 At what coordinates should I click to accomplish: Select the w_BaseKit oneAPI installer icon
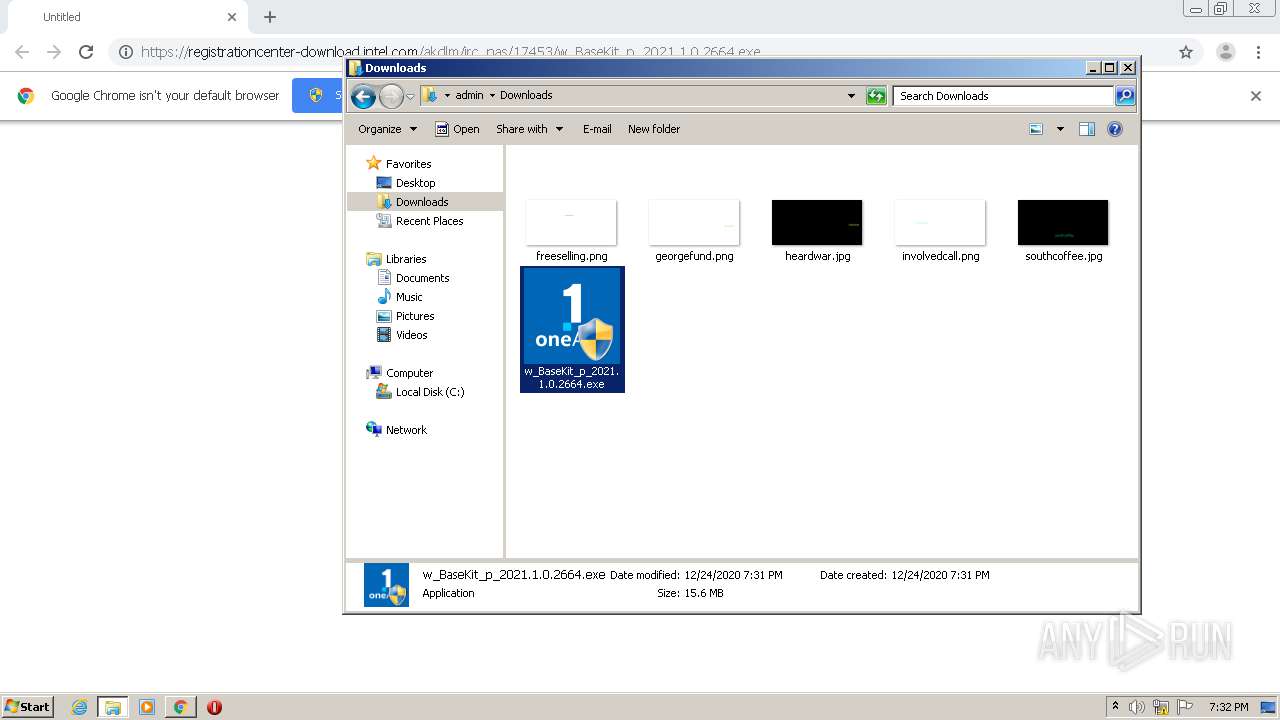tap(572, 316)
